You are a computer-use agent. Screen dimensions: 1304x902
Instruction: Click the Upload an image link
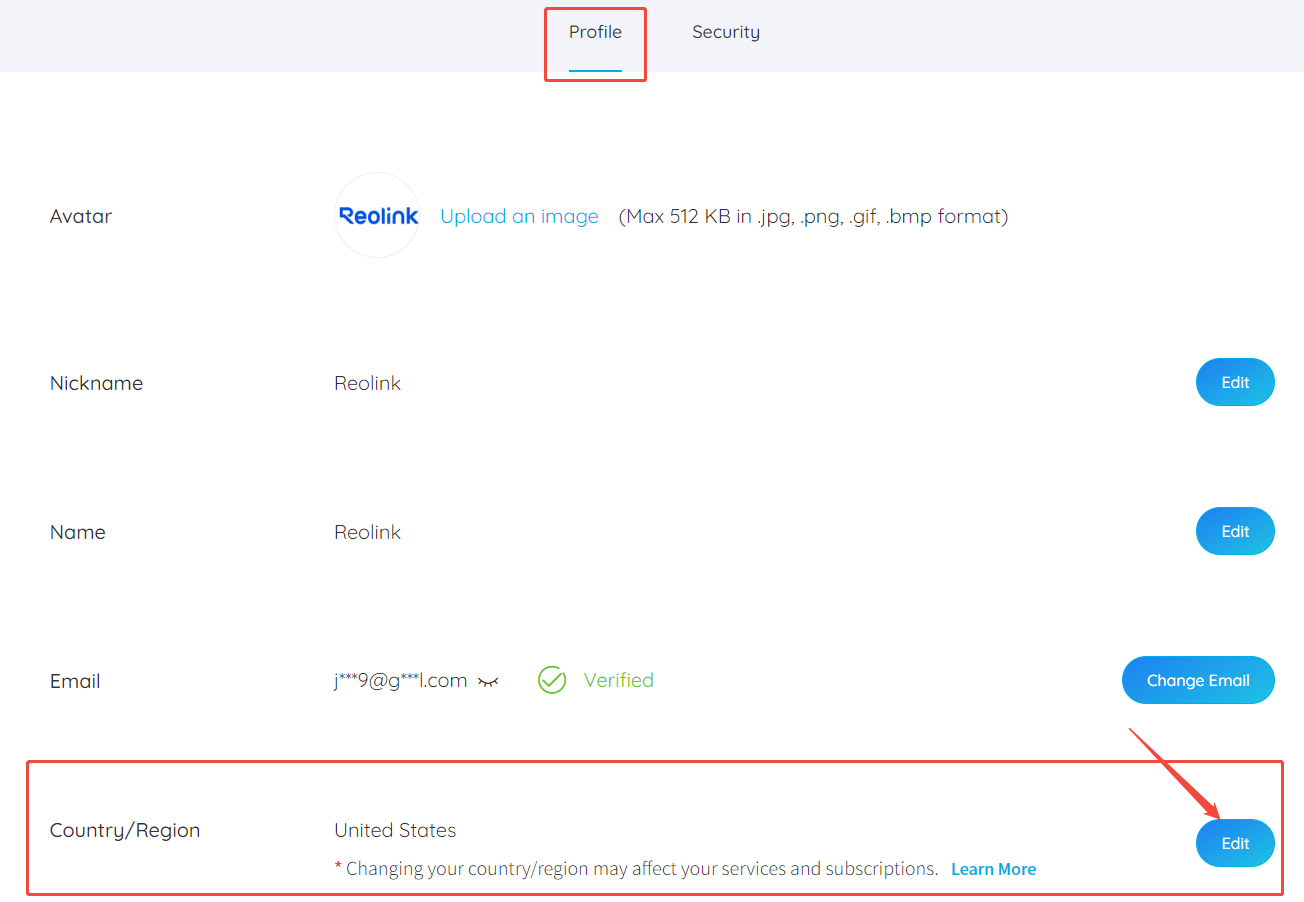click(x=519, y=216)
